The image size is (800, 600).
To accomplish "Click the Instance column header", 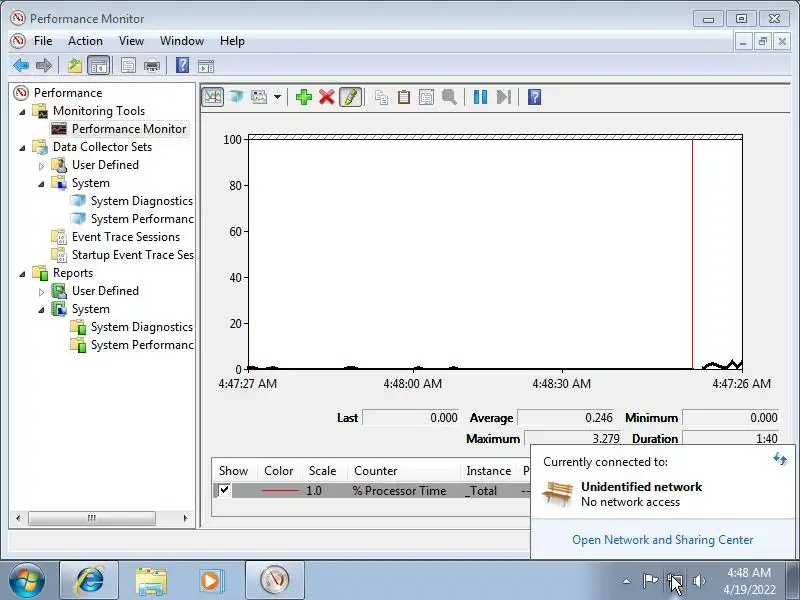I will (x=488, y=470).
